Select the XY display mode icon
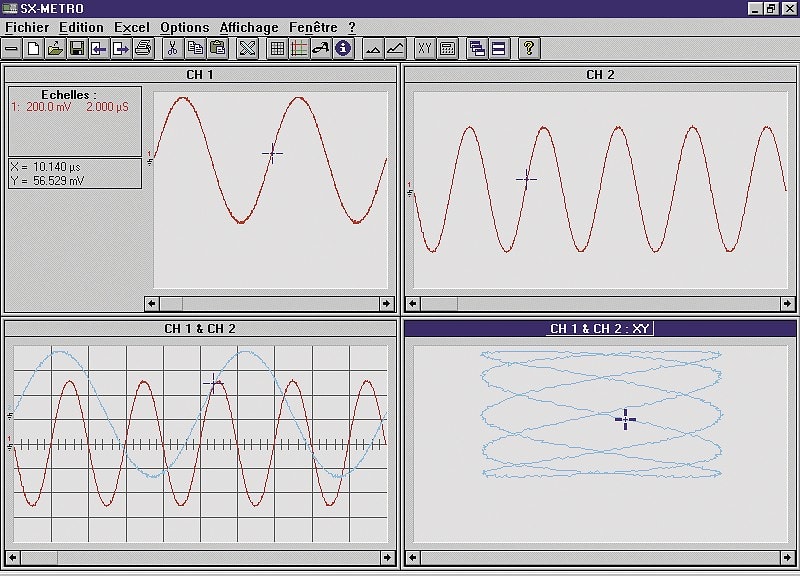The height and width of the screenshot is (576, 800). [x=423, y=48]
